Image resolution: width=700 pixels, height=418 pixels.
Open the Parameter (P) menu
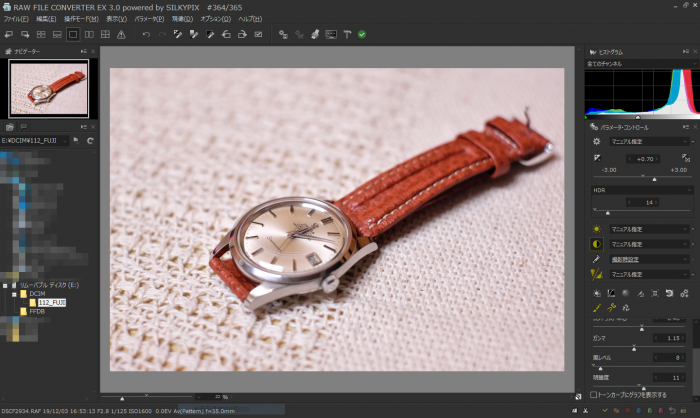coord(149,19)
